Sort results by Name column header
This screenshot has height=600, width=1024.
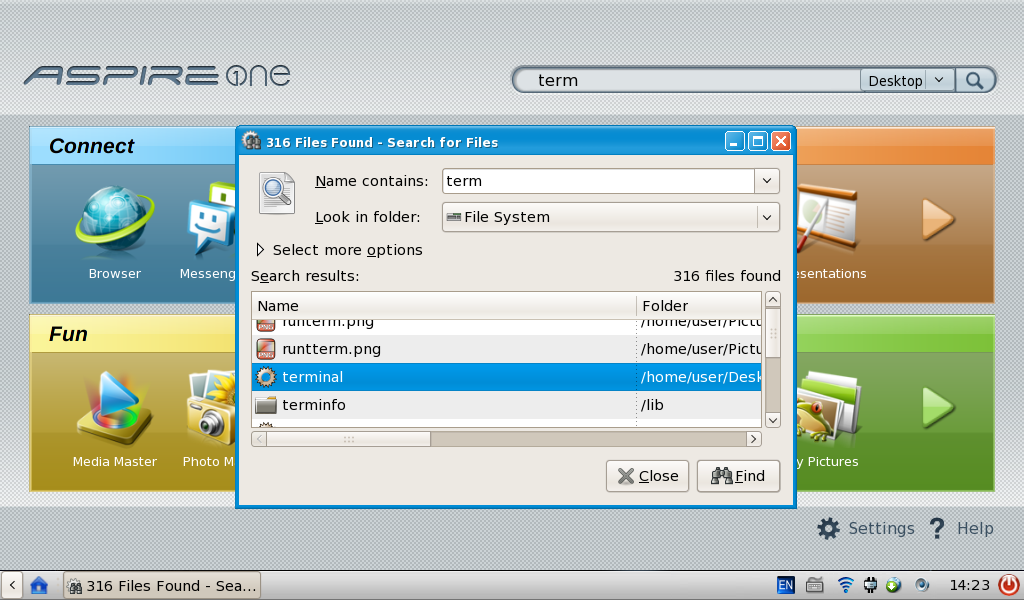(x=443, y=306)
